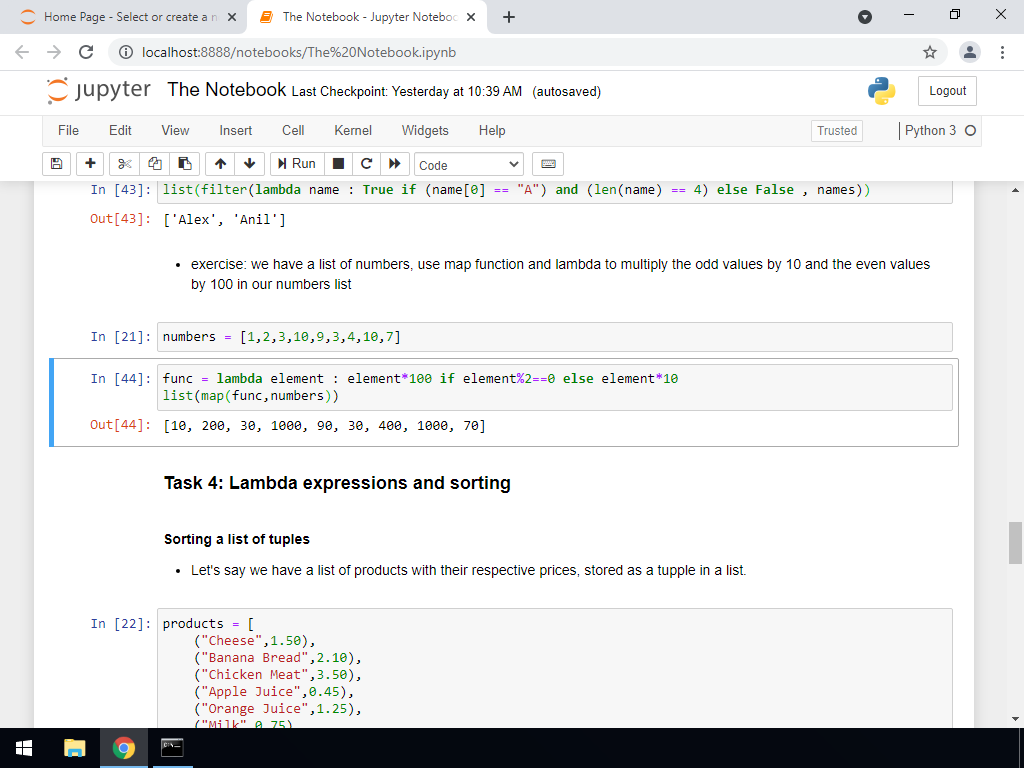Viewport: 1024px width, 768px height.
Task: Insert a cell below with plus icon
Action: 90,164
